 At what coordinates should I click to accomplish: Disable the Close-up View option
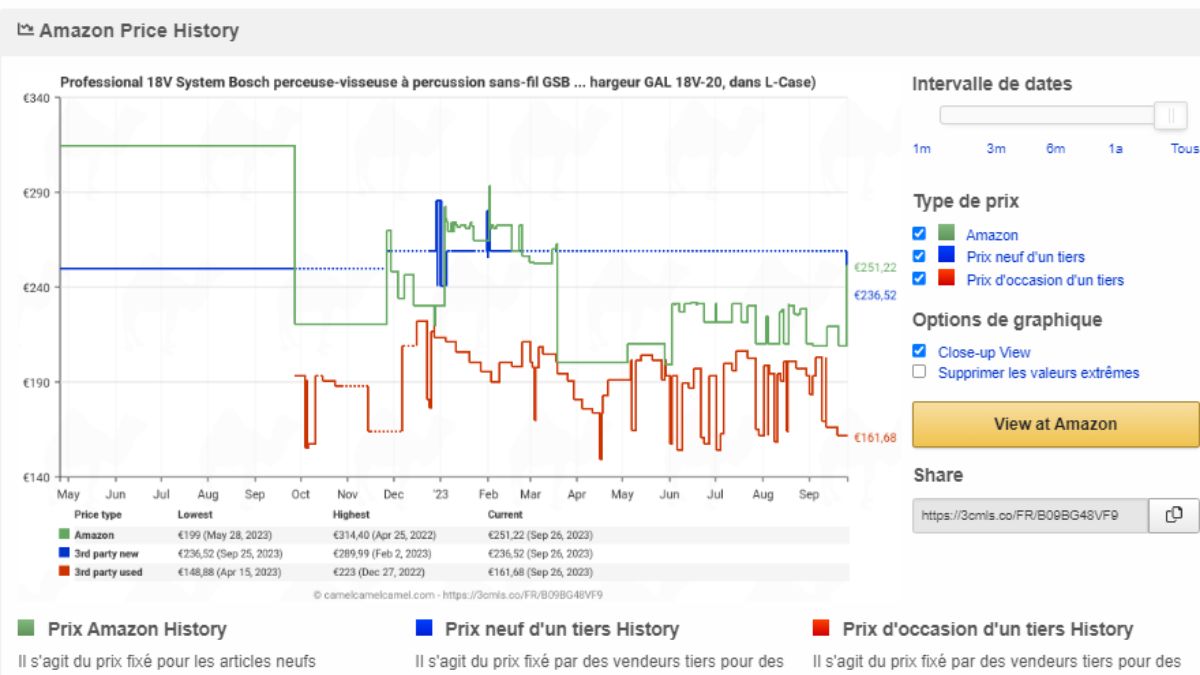919,351
